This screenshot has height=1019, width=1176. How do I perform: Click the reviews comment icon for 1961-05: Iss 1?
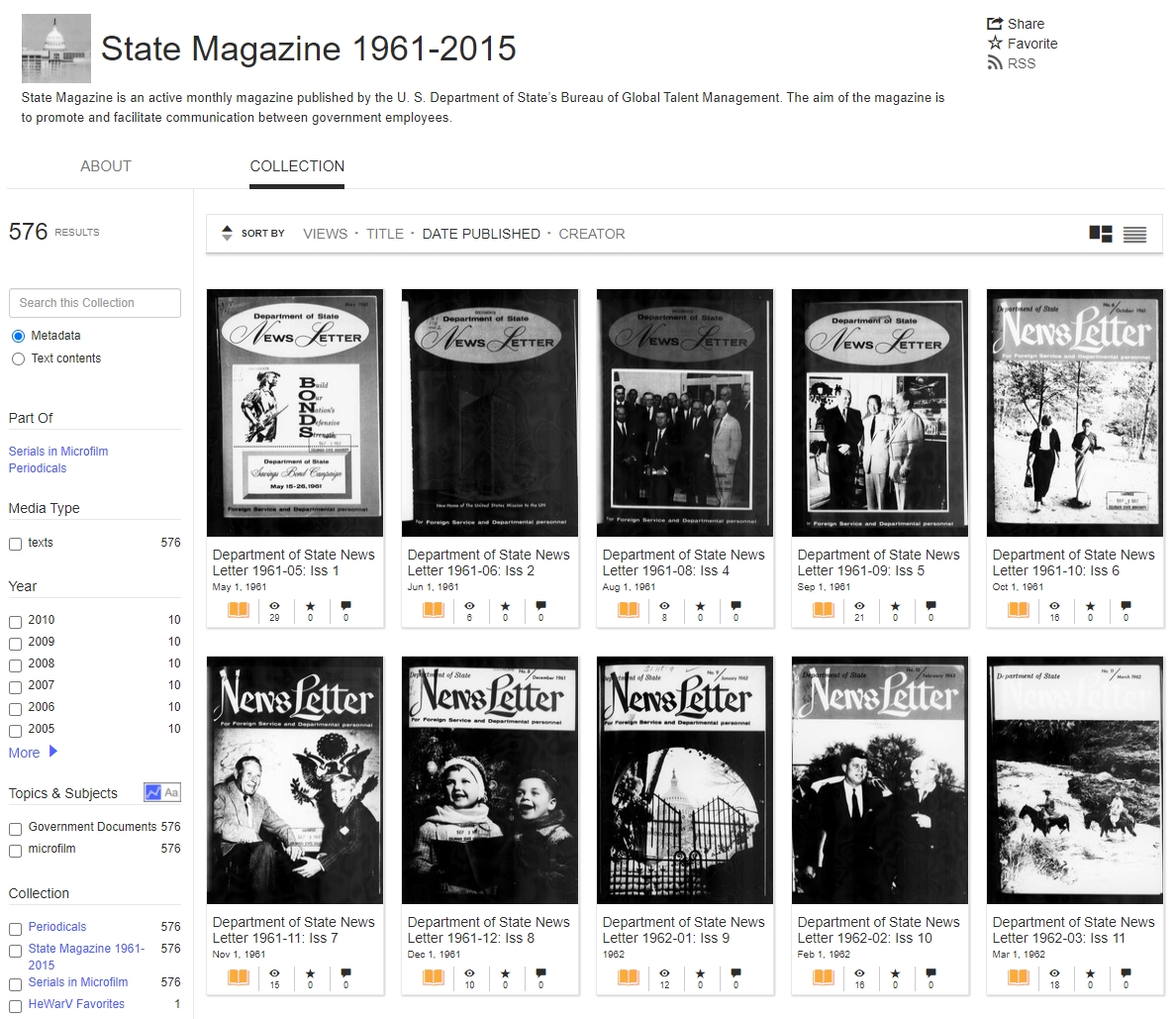[x=345, y=605]
